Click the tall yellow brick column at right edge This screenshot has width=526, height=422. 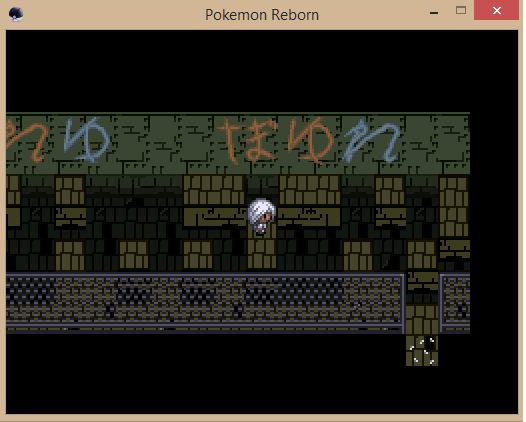click(x=454, y=207)
